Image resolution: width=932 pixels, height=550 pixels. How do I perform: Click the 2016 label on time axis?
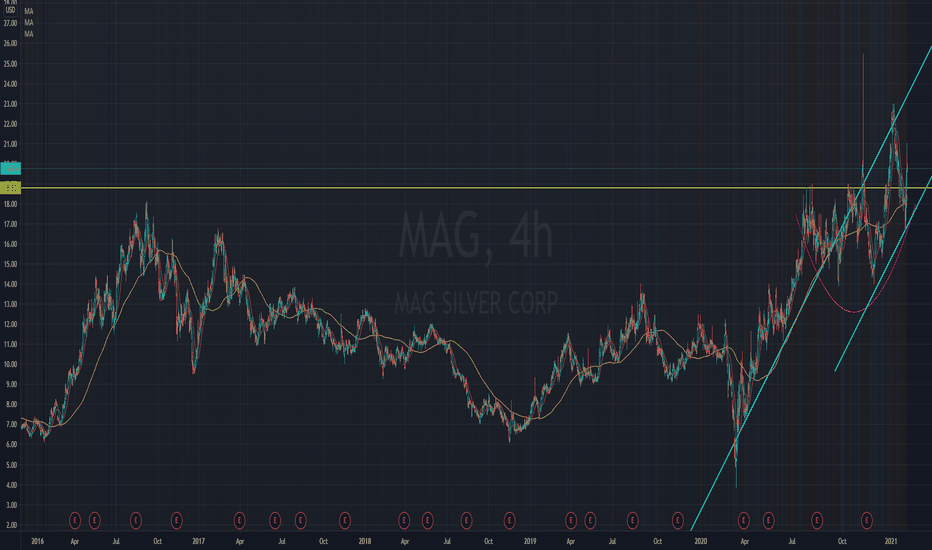tap(37, 541)
